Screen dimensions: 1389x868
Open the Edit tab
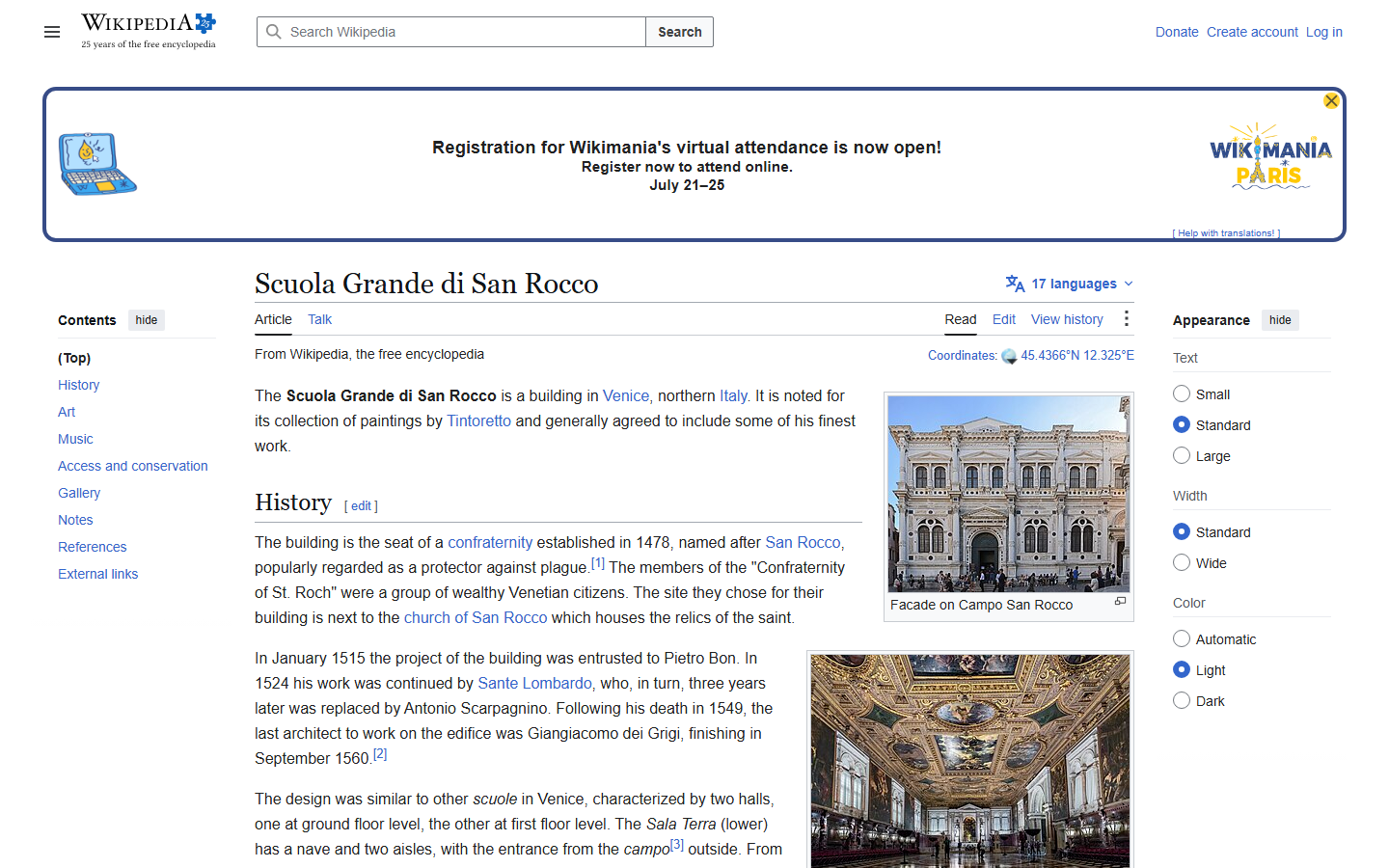(x=1004, y=319)
